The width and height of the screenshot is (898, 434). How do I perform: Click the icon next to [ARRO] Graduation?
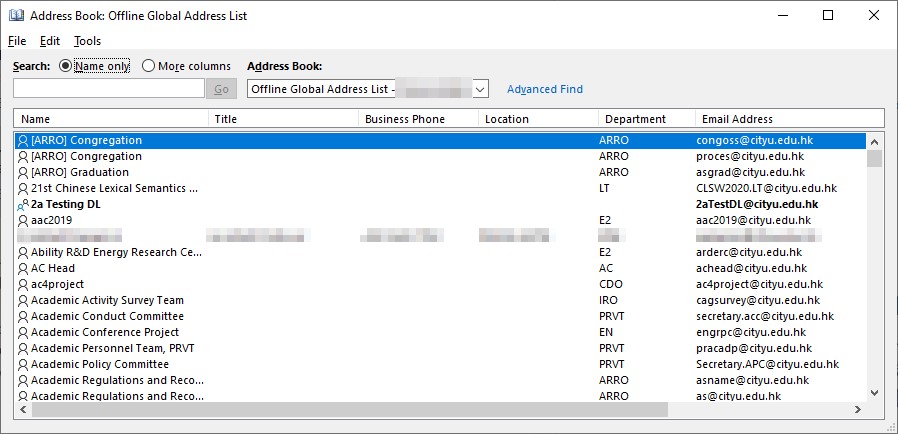tap(23, 172)
